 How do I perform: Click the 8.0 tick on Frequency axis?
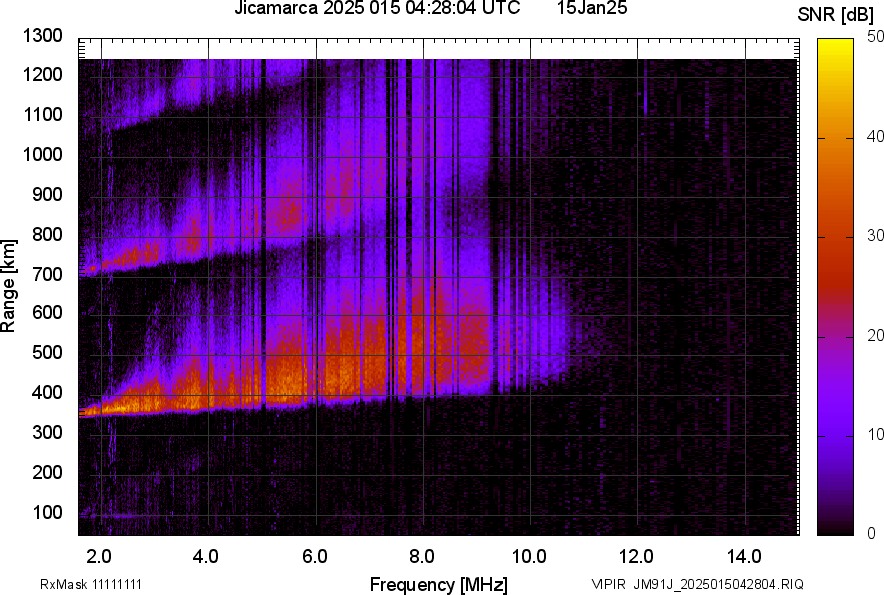tap(422, 555)
